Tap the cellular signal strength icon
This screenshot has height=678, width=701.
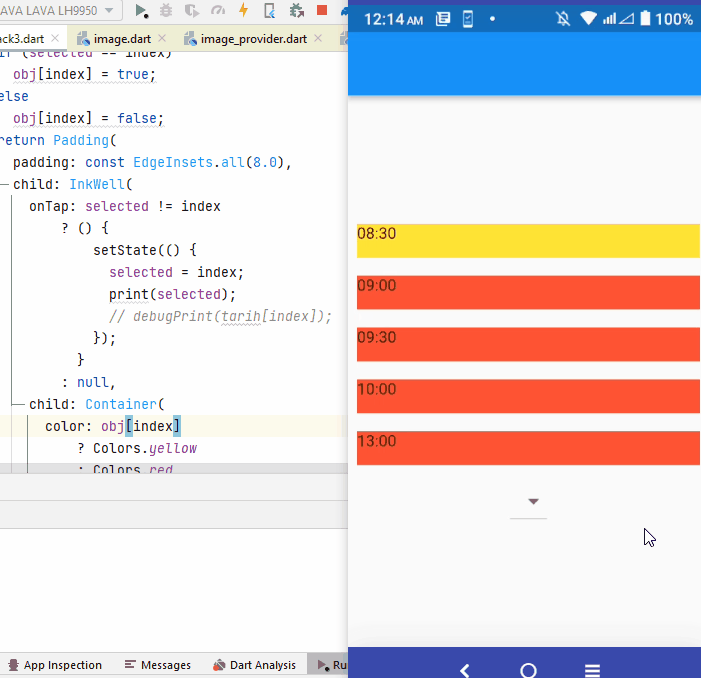[x=609, y=18]
